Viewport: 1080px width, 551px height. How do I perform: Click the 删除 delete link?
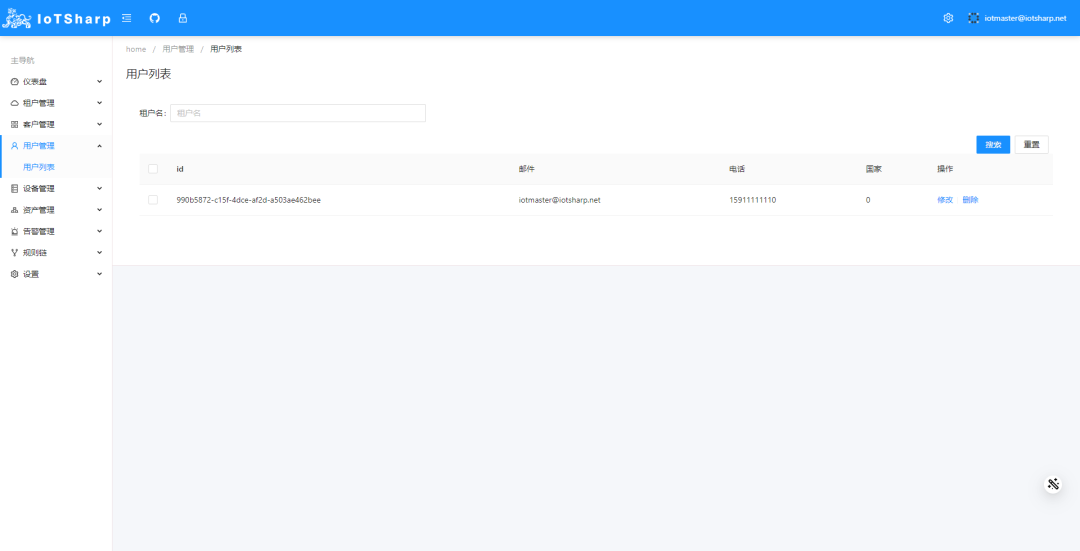coord(970,200)
